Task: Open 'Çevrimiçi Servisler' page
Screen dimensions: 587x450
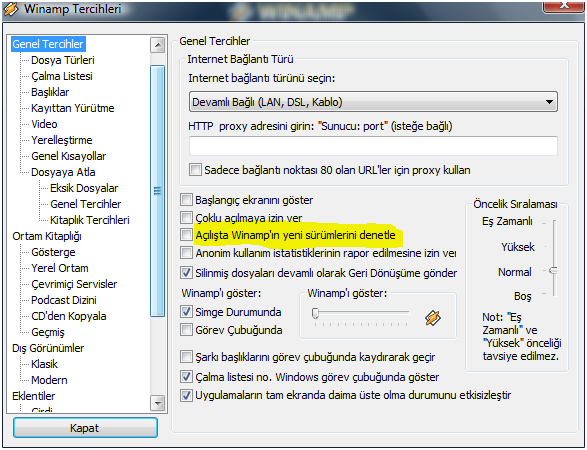Action: [x=74, y=284]
